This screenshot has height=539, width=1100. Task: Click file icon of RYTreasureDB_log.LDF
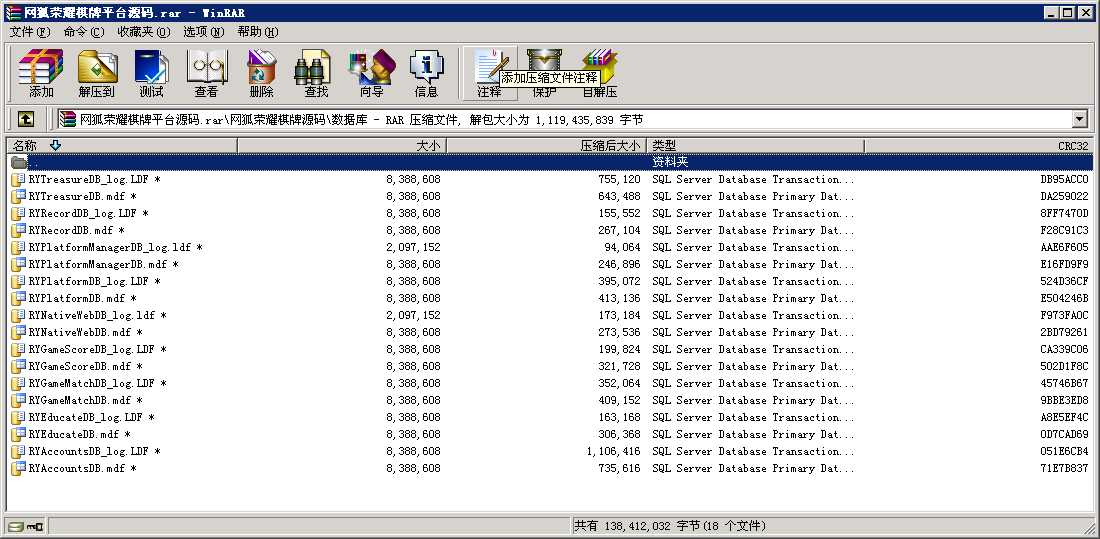click(x=19, y=179)
